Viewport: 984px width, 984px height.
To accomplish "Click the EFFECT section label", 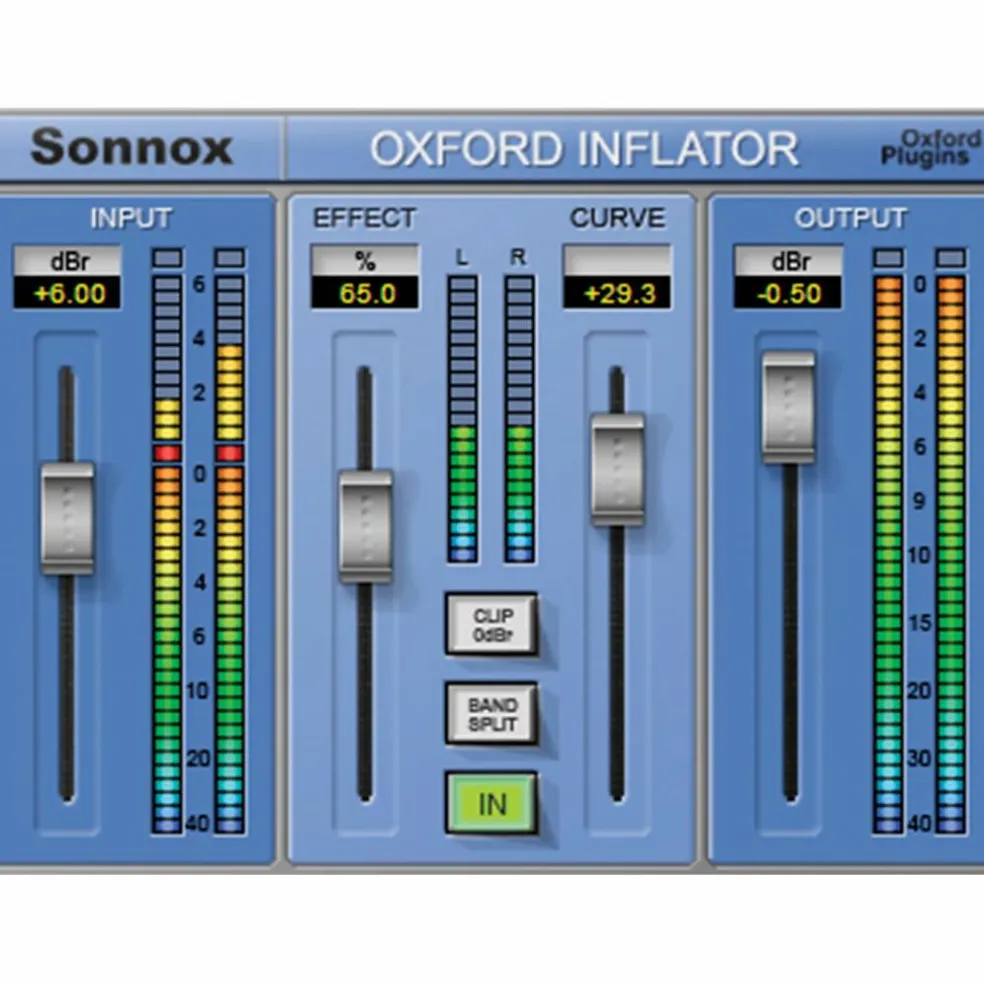I will 365,218.
